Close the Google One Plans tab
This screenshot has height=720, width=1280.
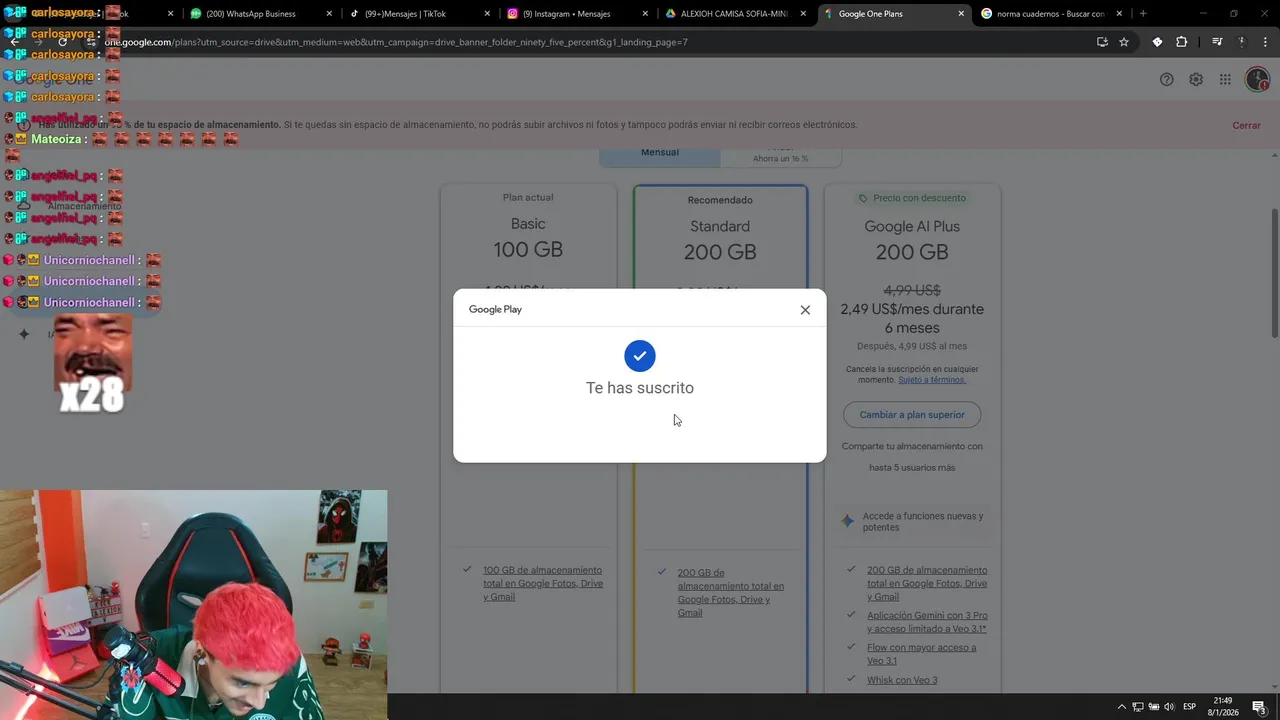pos(961,14)
